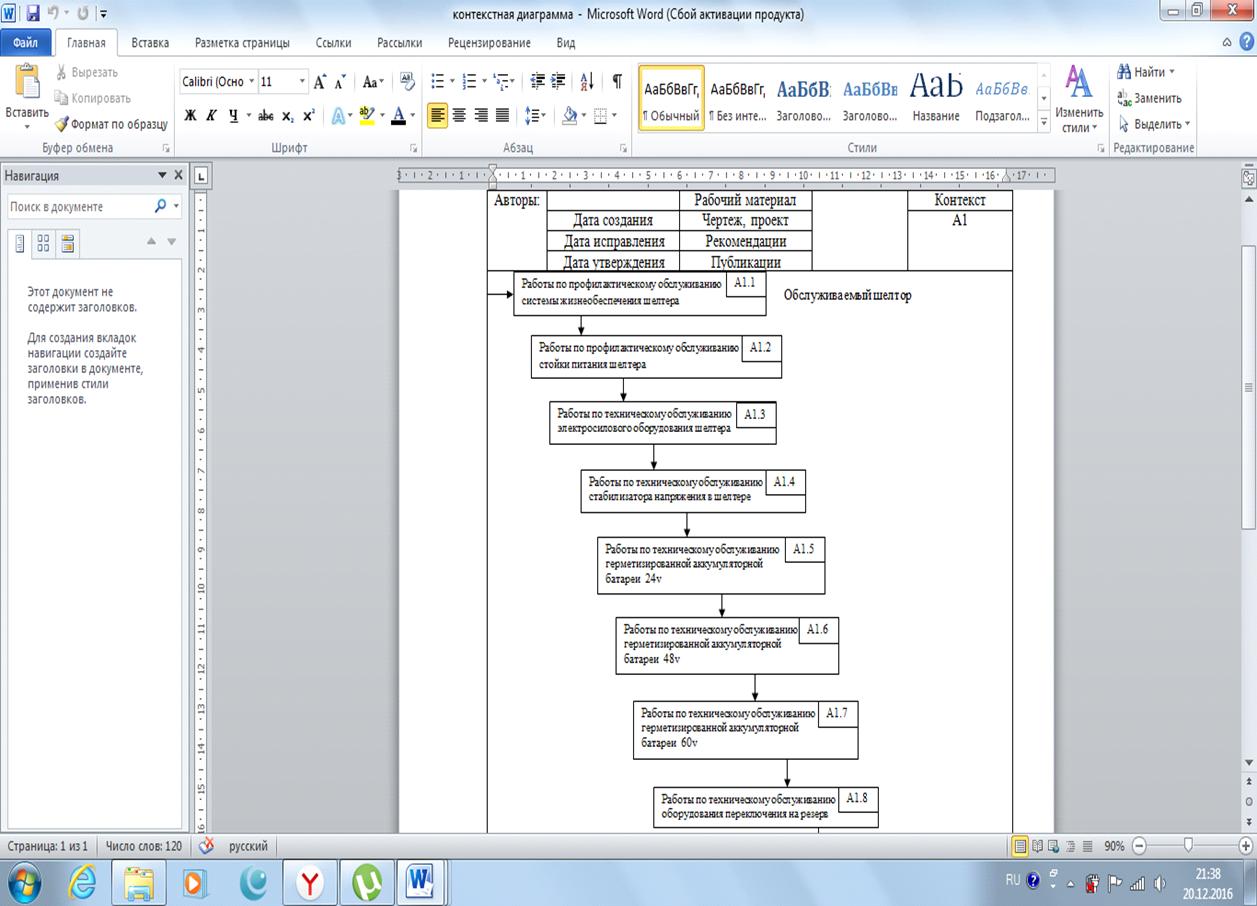Viewport: 1257px width, 906px height.
Task: Open the Рецензирование ribbon tab
Action: pyautogui.click(x=489, y=43)
